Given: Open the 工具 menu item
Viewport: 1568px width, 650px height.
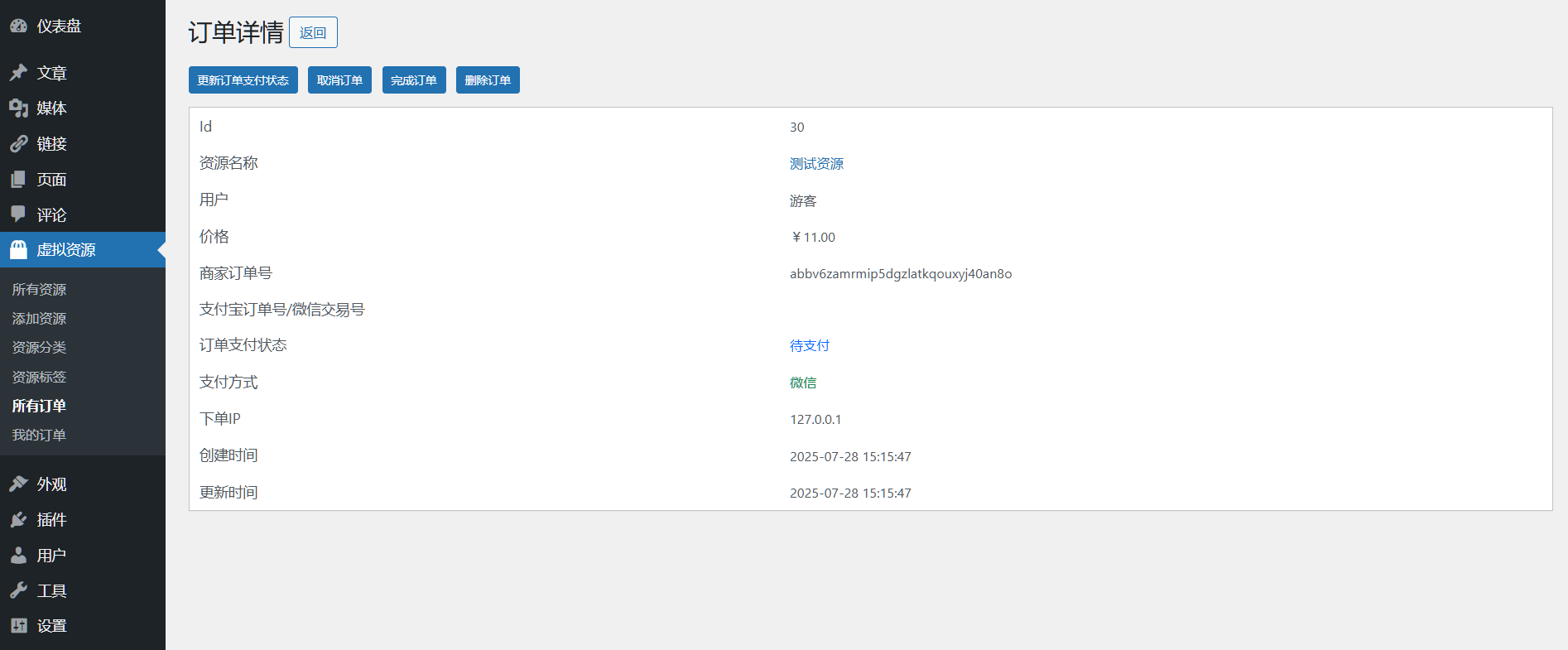Looking at the screenshot, I should [51, 591].
